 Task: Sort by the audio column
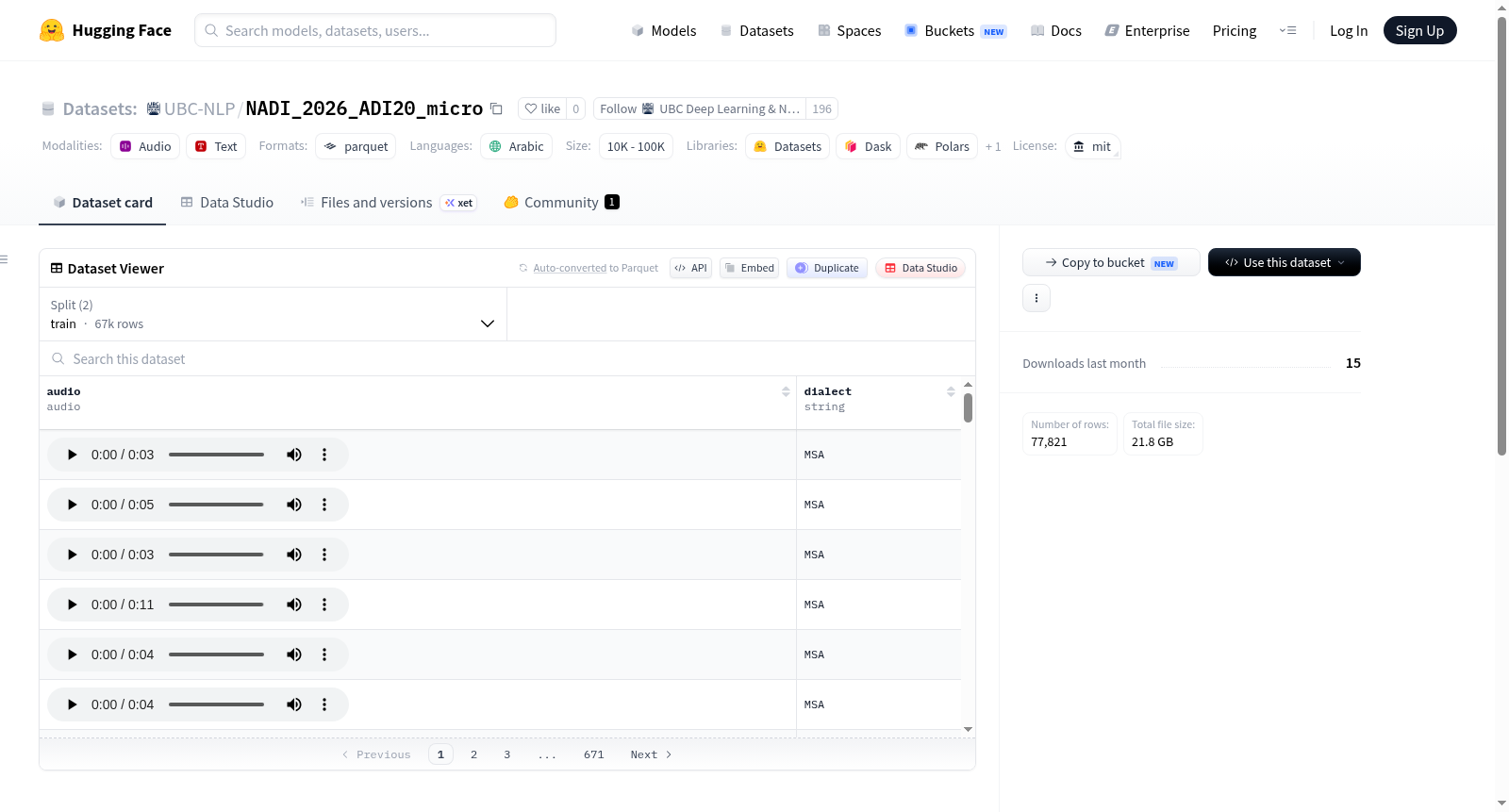click(786, 391)
